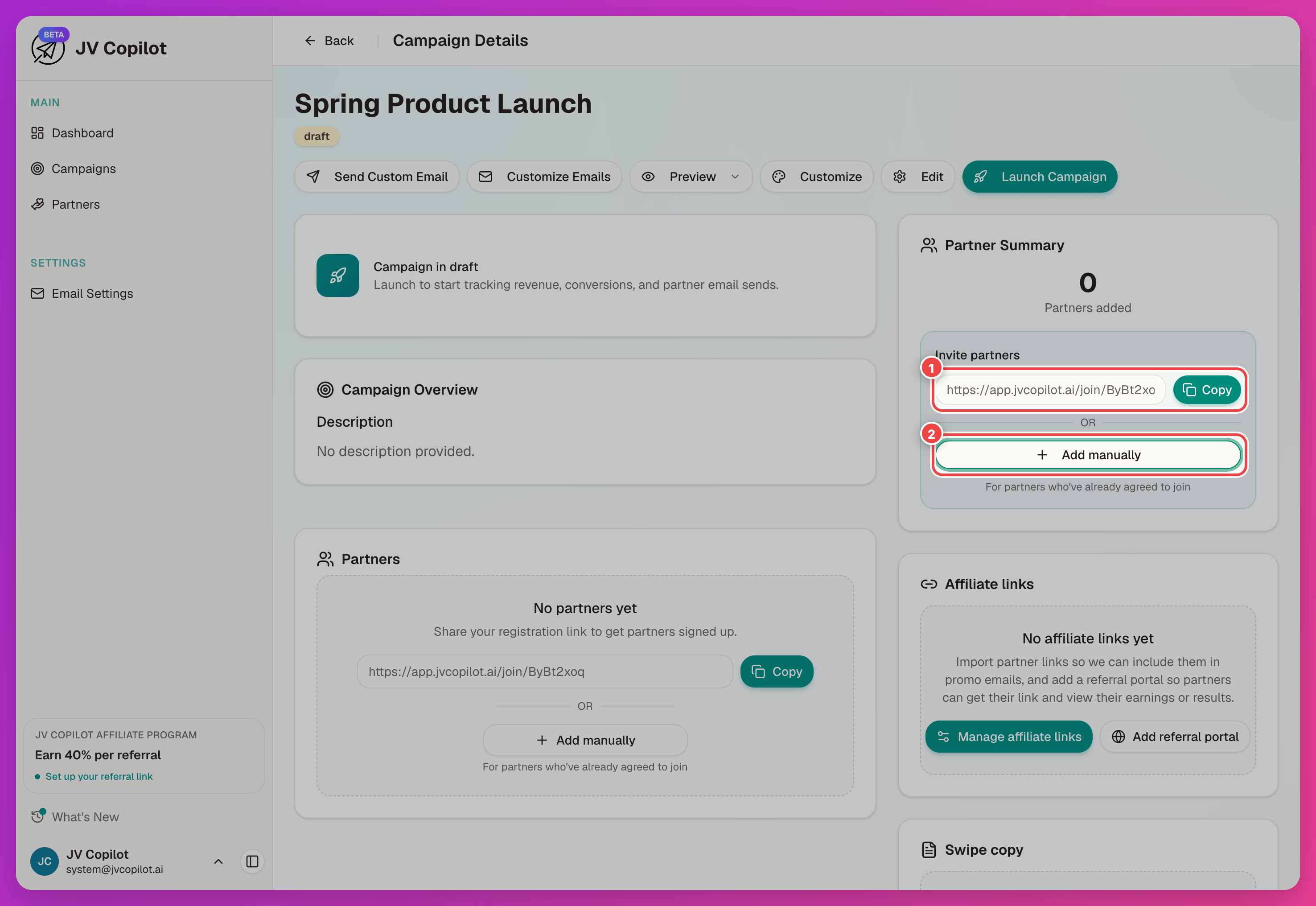Click the gear icon in Edit
This screenshot has width=1316, height=906.
pyautogui.click(x=900, y=177)
